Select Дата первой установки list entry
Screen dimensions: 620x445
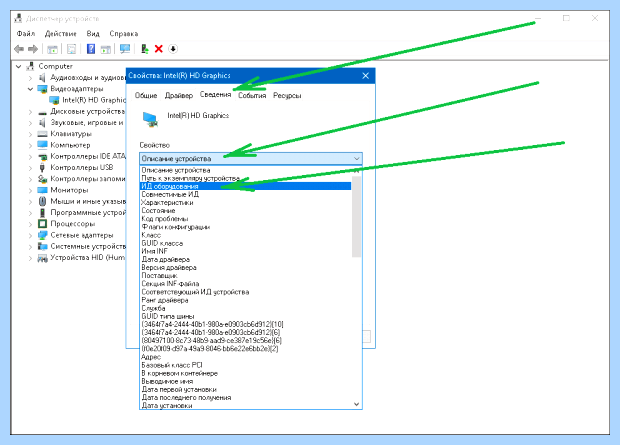pos(246,389)
